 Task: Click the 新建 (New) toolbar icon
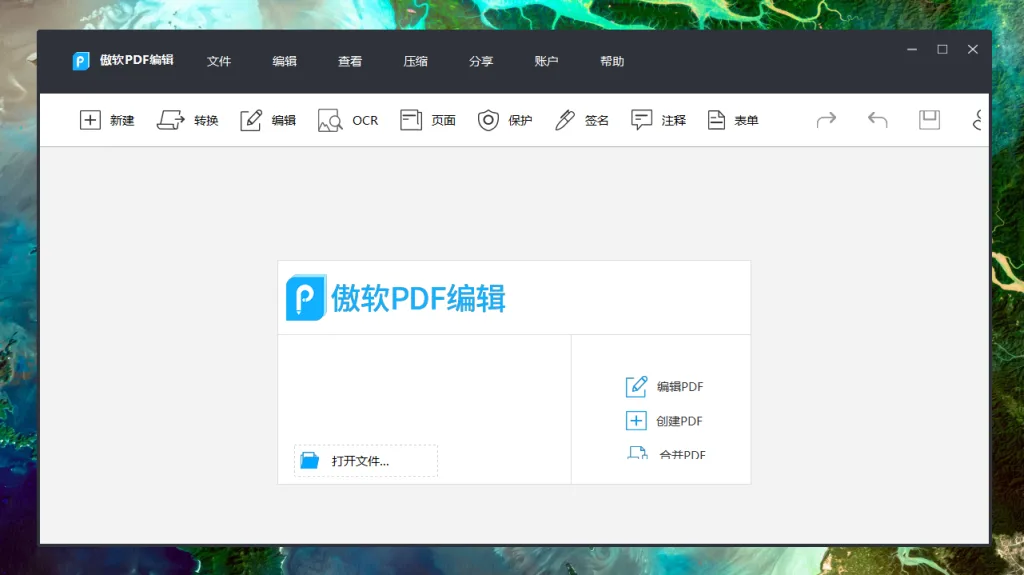coord(91,120)
